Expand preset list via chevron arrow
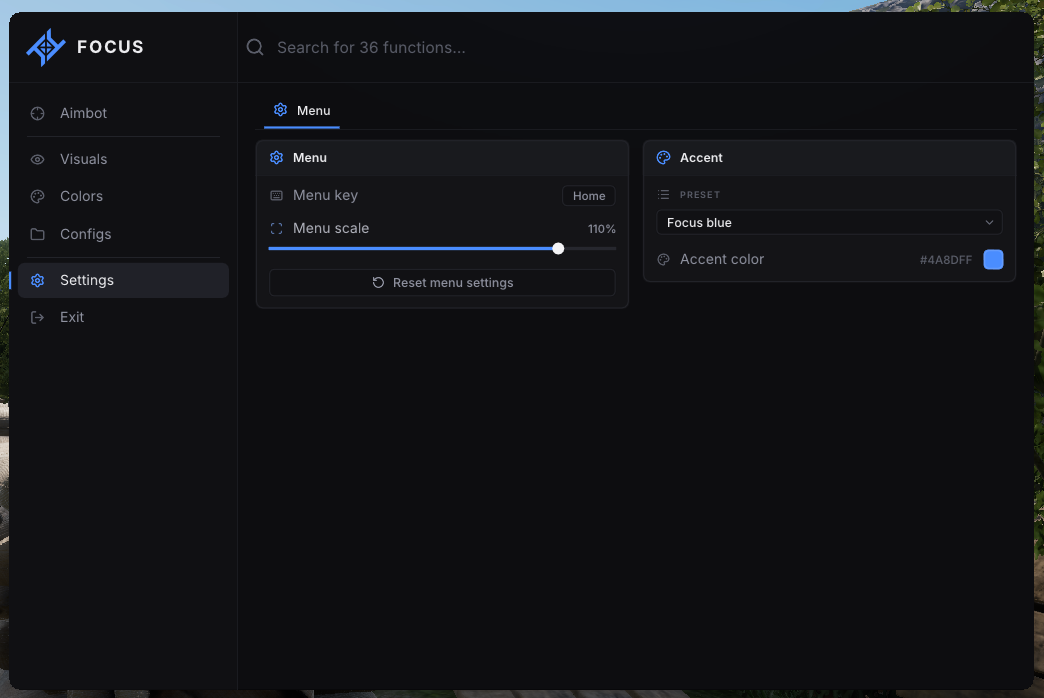 click(989, 222)
